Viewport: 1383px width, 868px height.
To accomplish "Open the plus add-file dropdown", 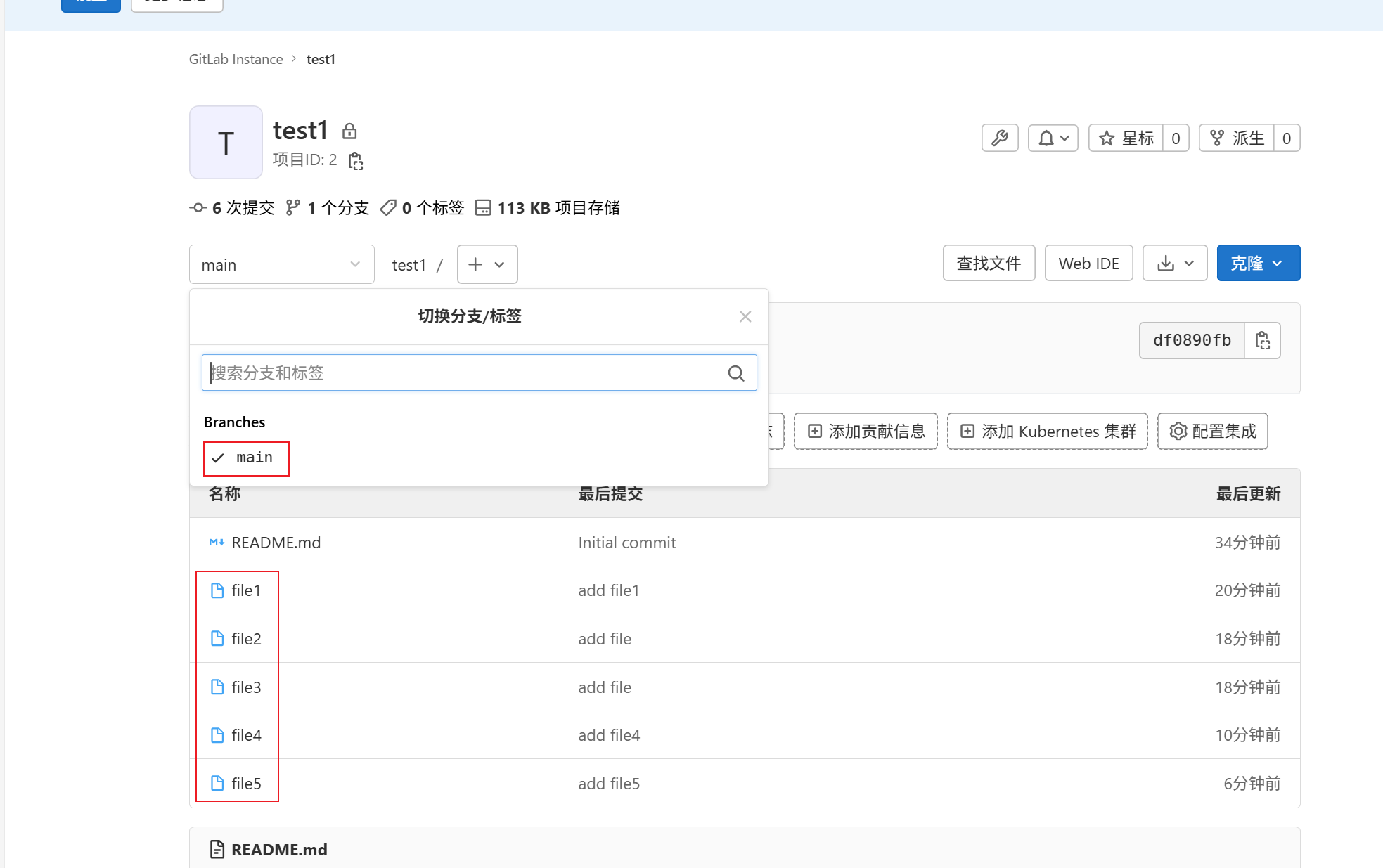I will (x=487, y=265).
